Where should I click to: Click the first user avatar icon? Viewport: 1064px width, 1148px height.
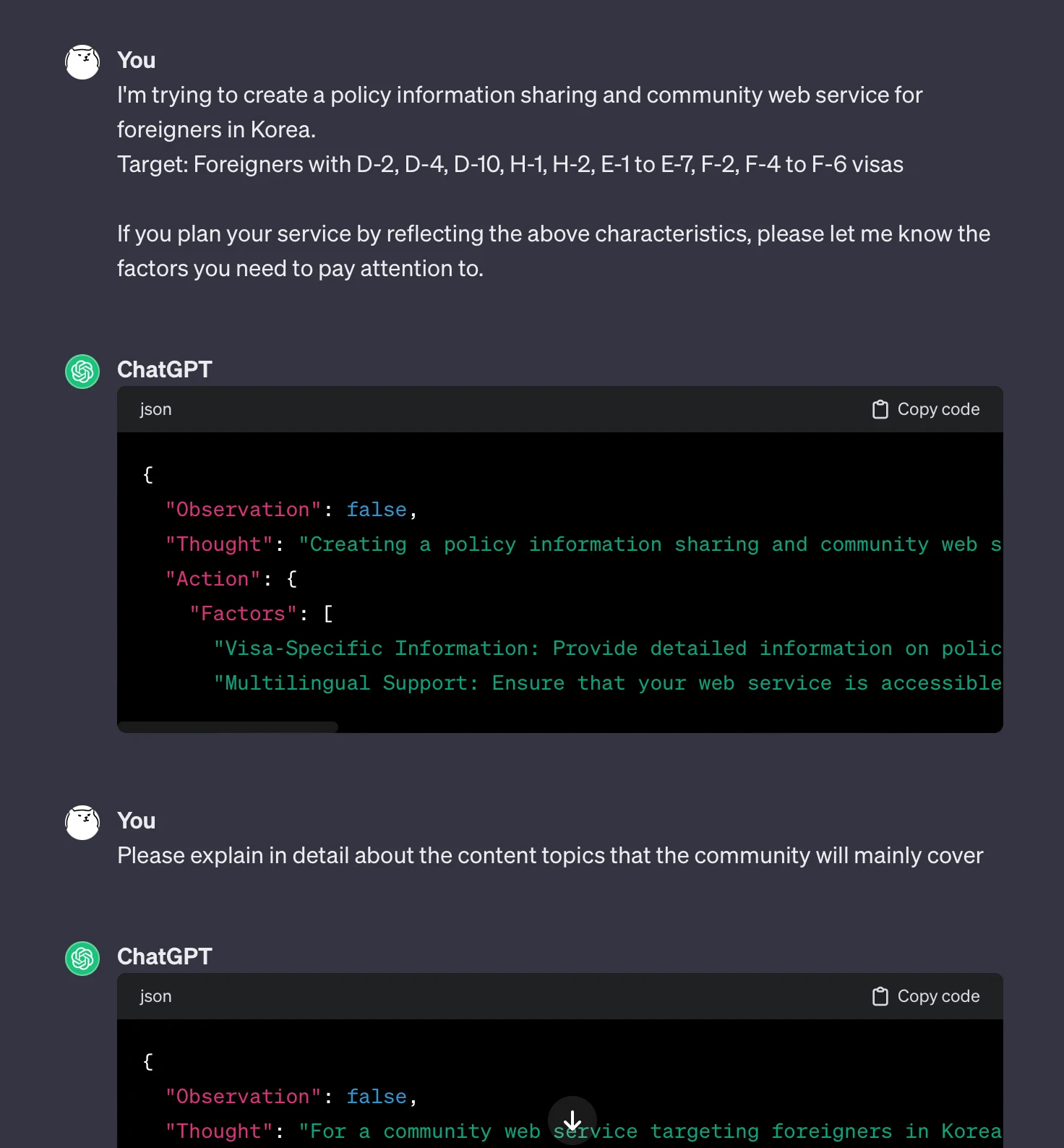(82, 61)
